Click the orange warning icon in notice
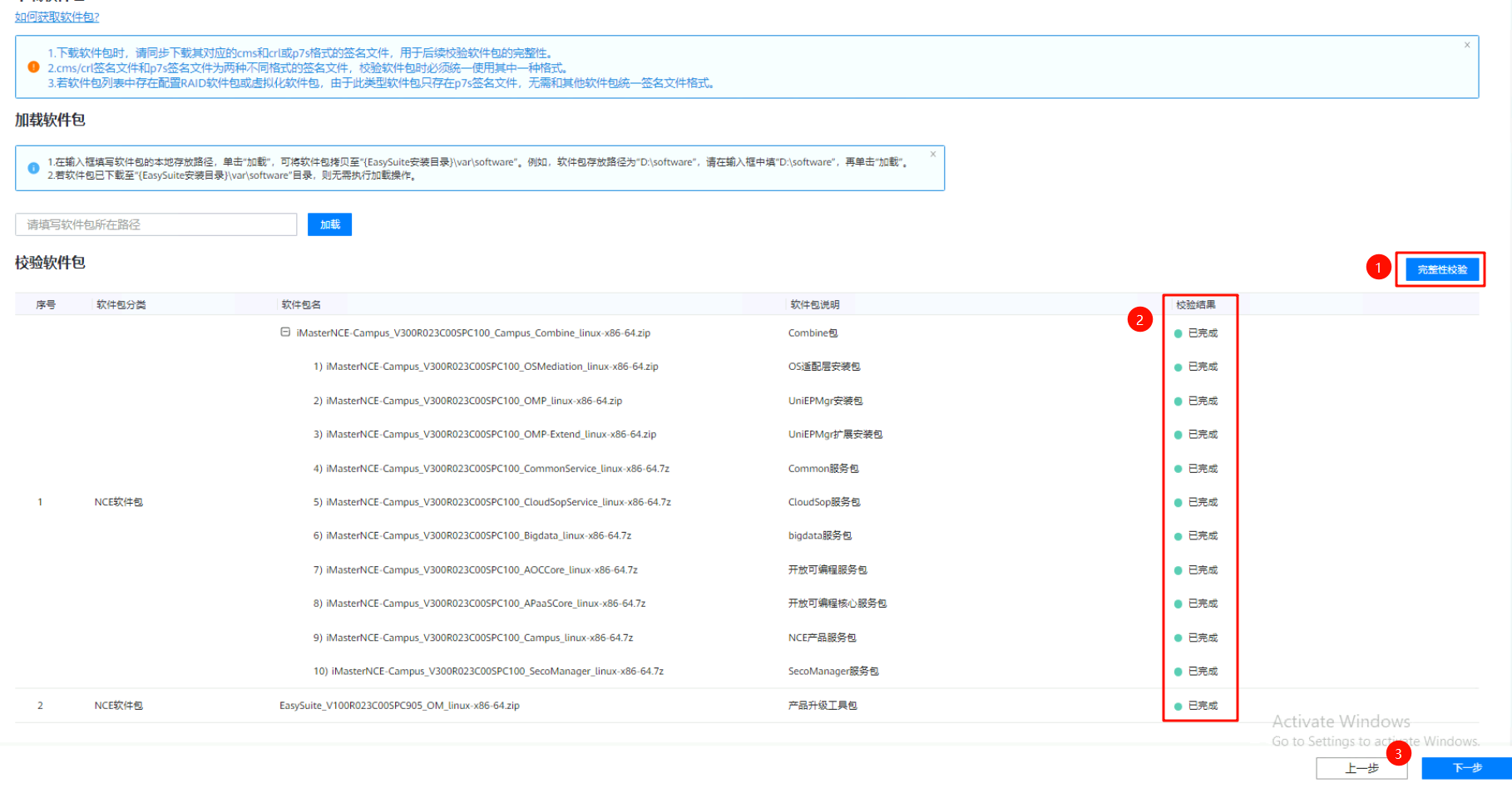Viewport: 1512px width, 788px height. click(33, 67)
